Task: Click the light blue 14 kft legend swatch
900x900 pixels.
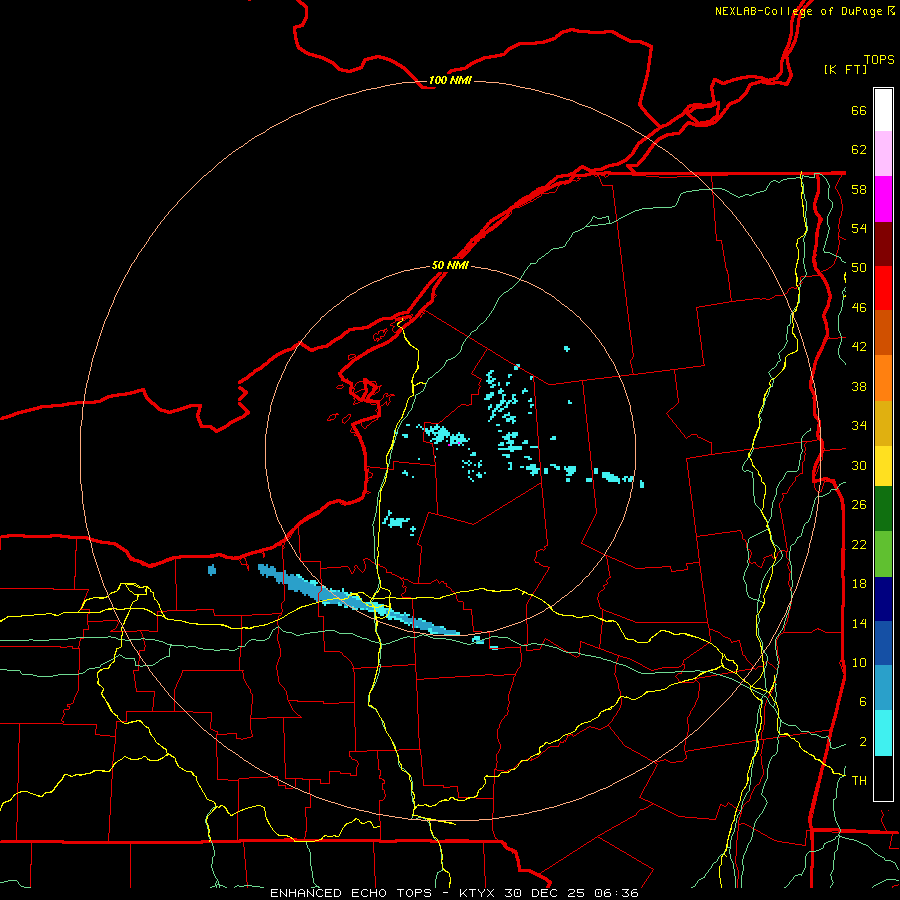Action: [x=883, y=688]
